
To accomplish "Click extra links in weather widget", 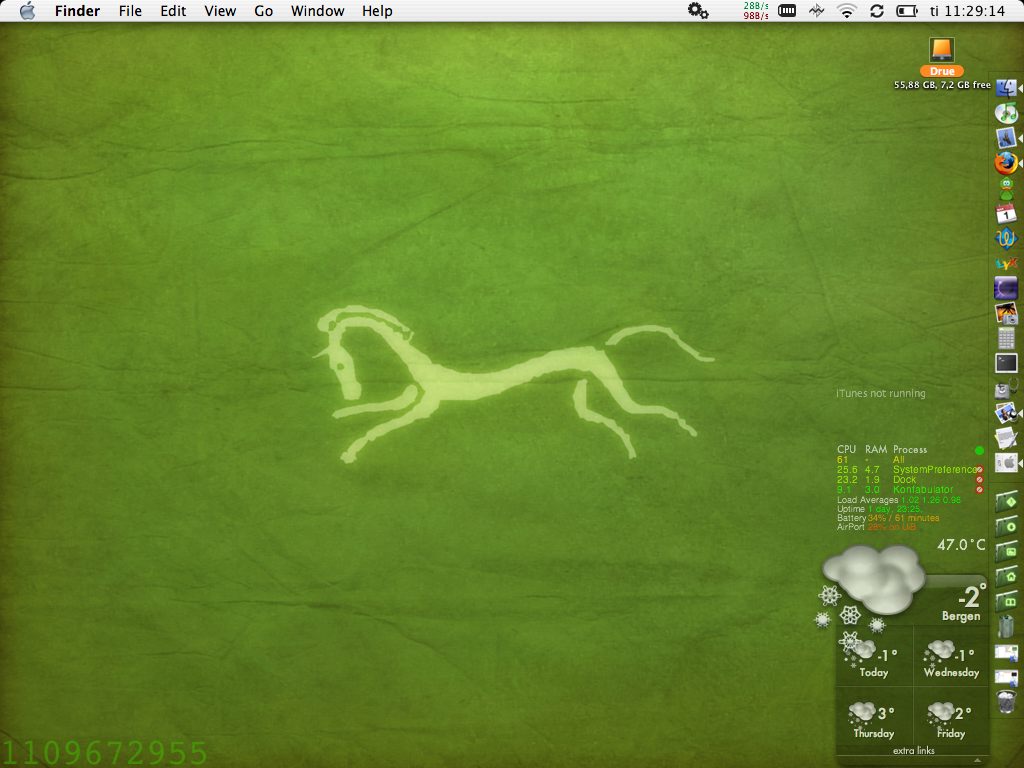I will tap(914, 750).
